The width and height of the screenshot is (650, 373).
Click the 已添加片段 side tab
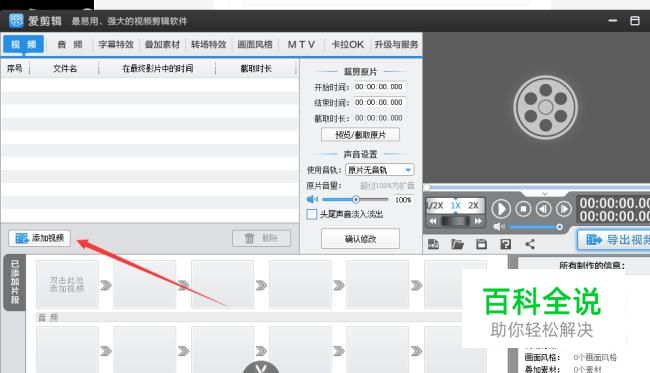pyautogui.click(x=15, y=282)
